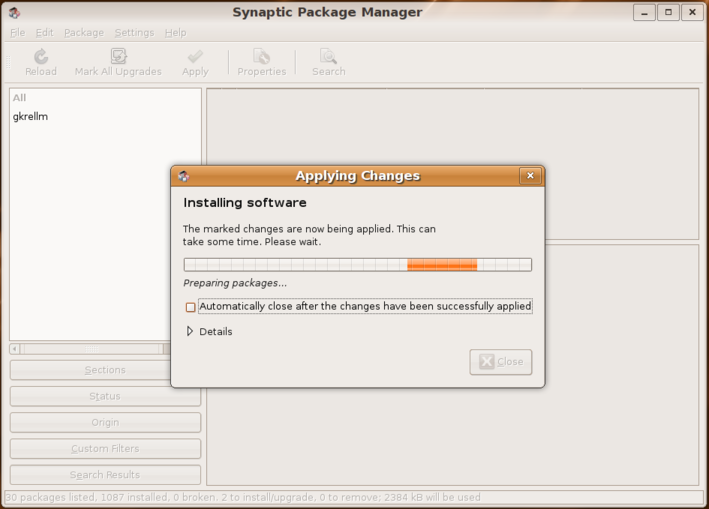Click the category list horizontal scrollbar
This screenshot has height=509, width=709.
pos(90,349)
